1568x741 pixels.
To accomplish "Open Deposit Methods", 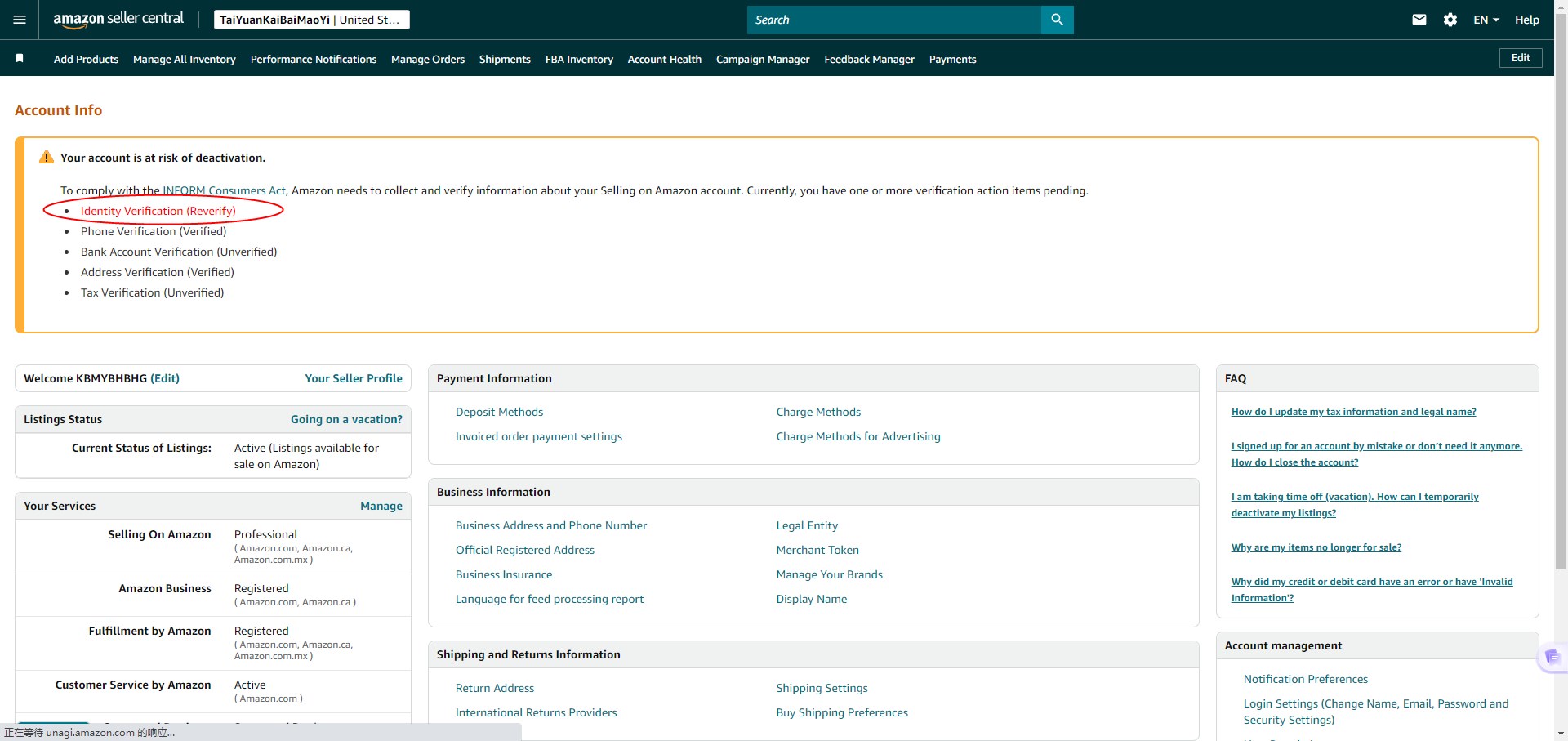I will coord(499,412).
